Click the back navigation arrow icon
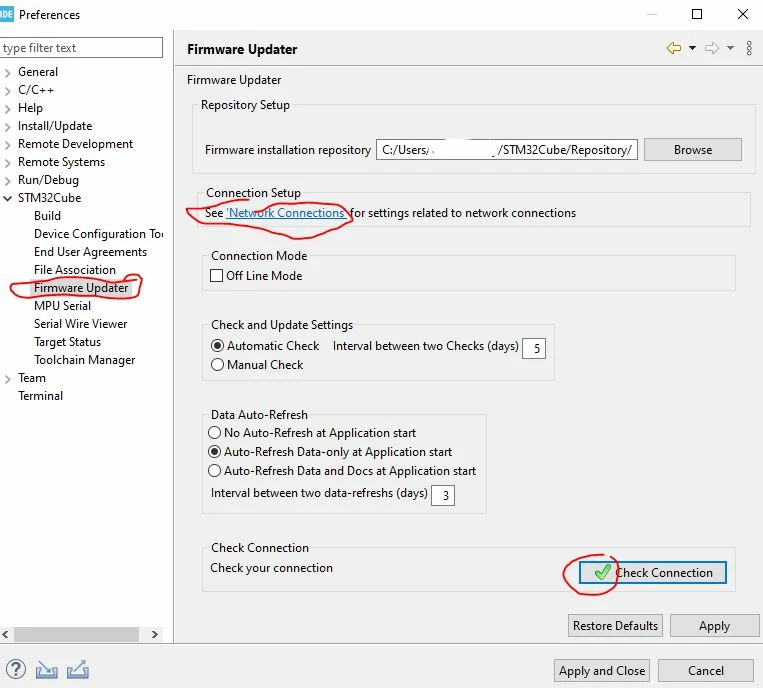The image size is (763, 688). [673, 48]
